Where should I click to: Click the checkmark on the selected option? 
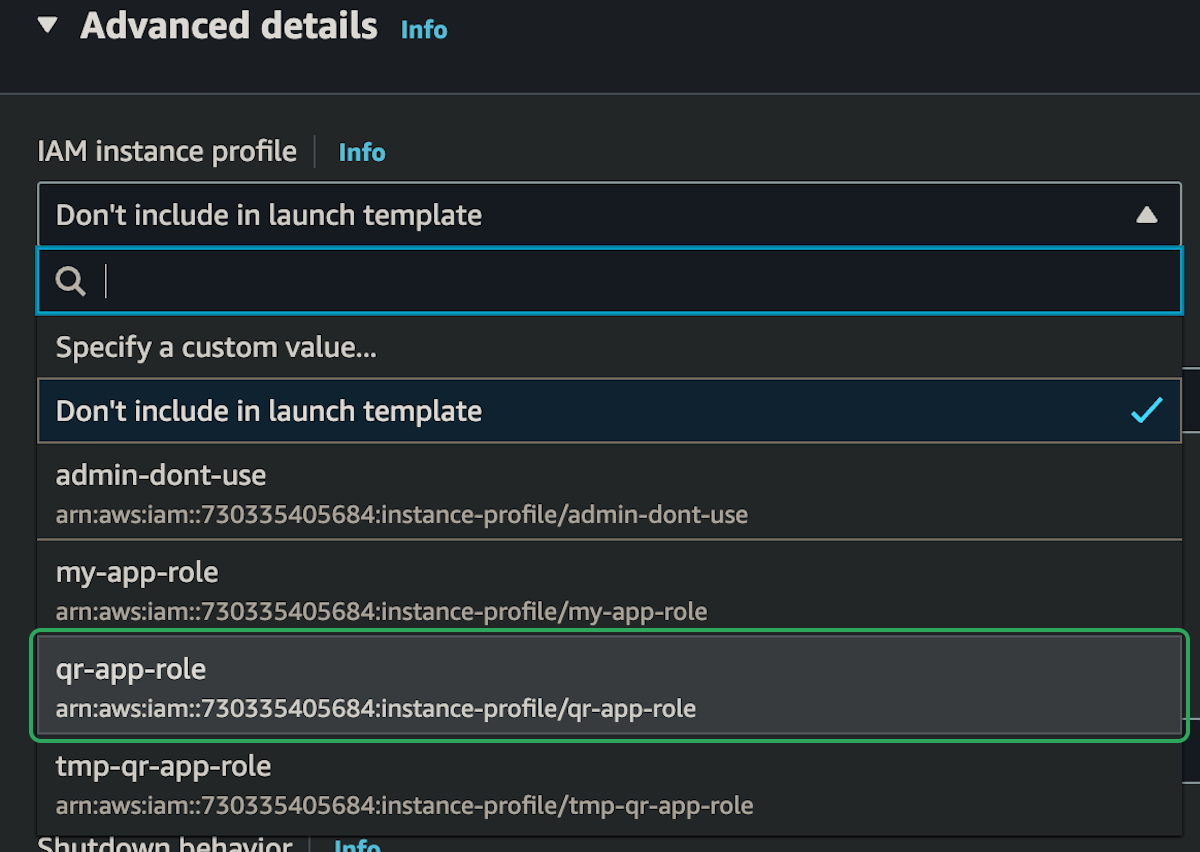(x=1146, y=410)
